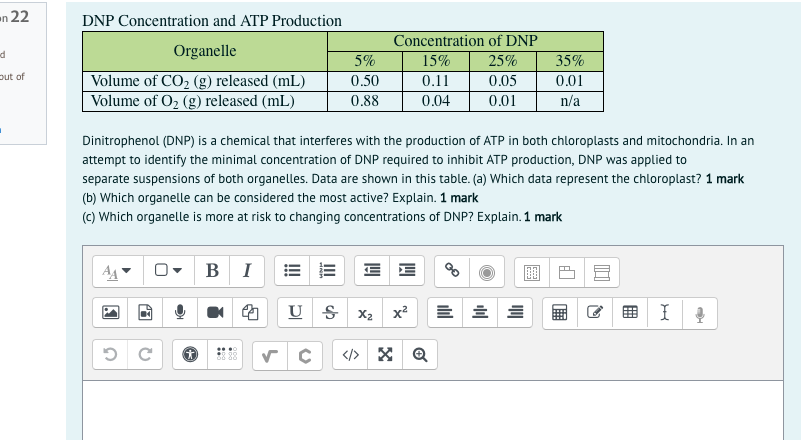
Task: Record video with the camera icon
Action: coord(215,313)
